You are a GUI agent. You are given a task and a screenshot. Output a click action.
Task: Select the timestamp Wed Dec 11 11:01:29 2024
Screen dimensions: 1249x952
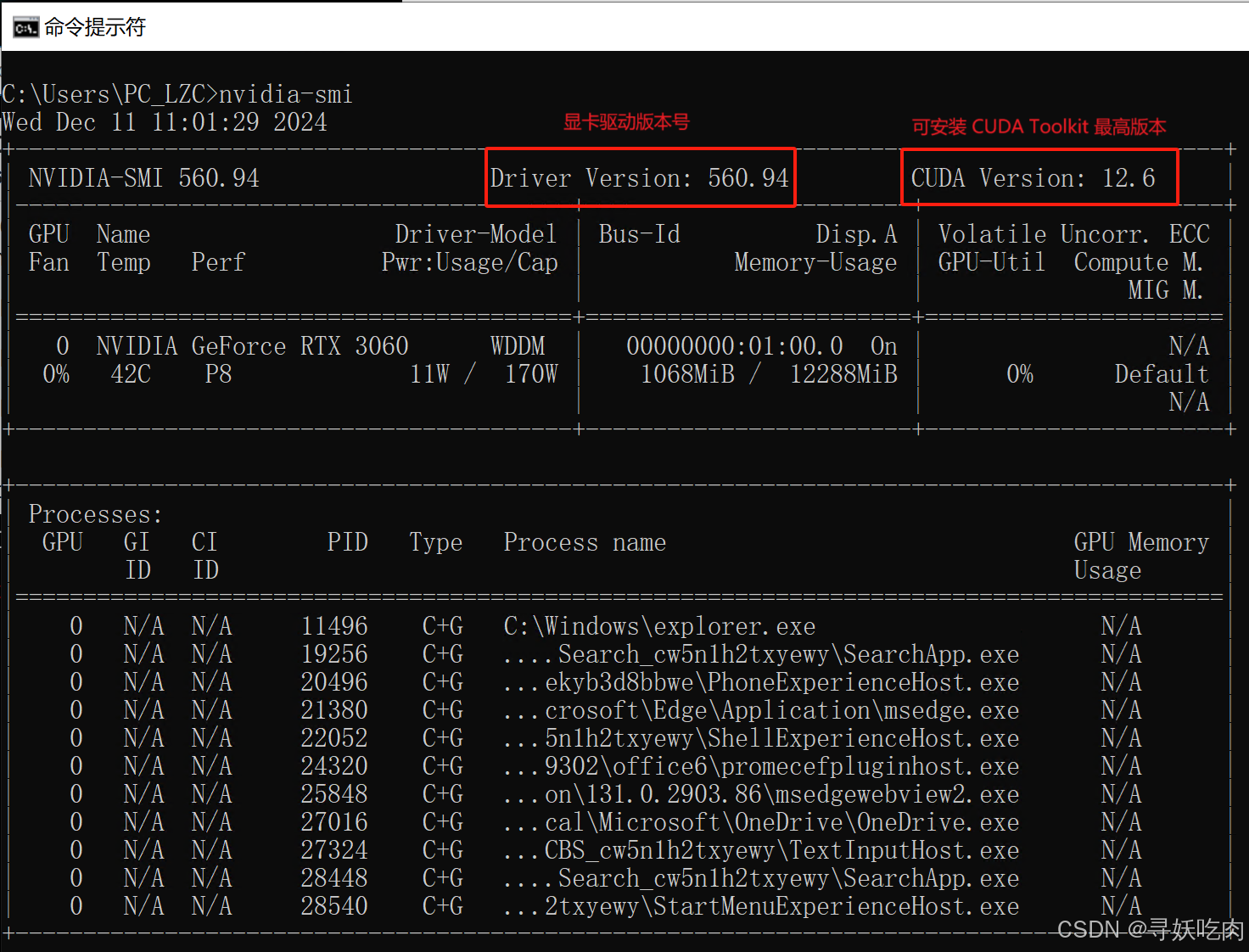click(x=165, y=122)
